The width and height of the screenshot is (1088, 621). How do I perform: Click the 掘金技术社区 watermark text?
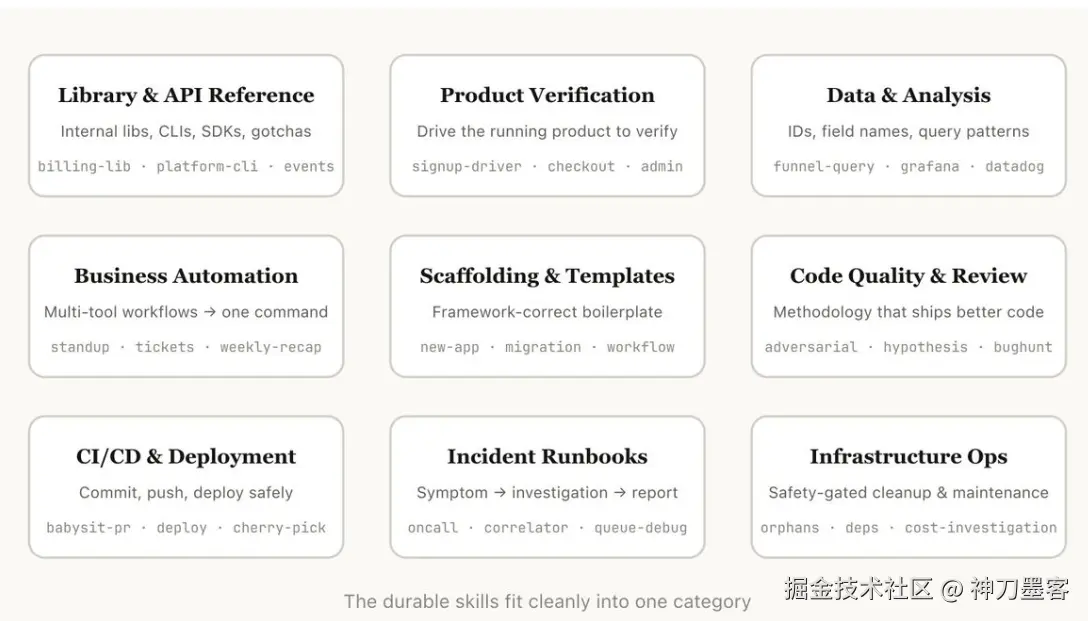(x=858, y=588)
